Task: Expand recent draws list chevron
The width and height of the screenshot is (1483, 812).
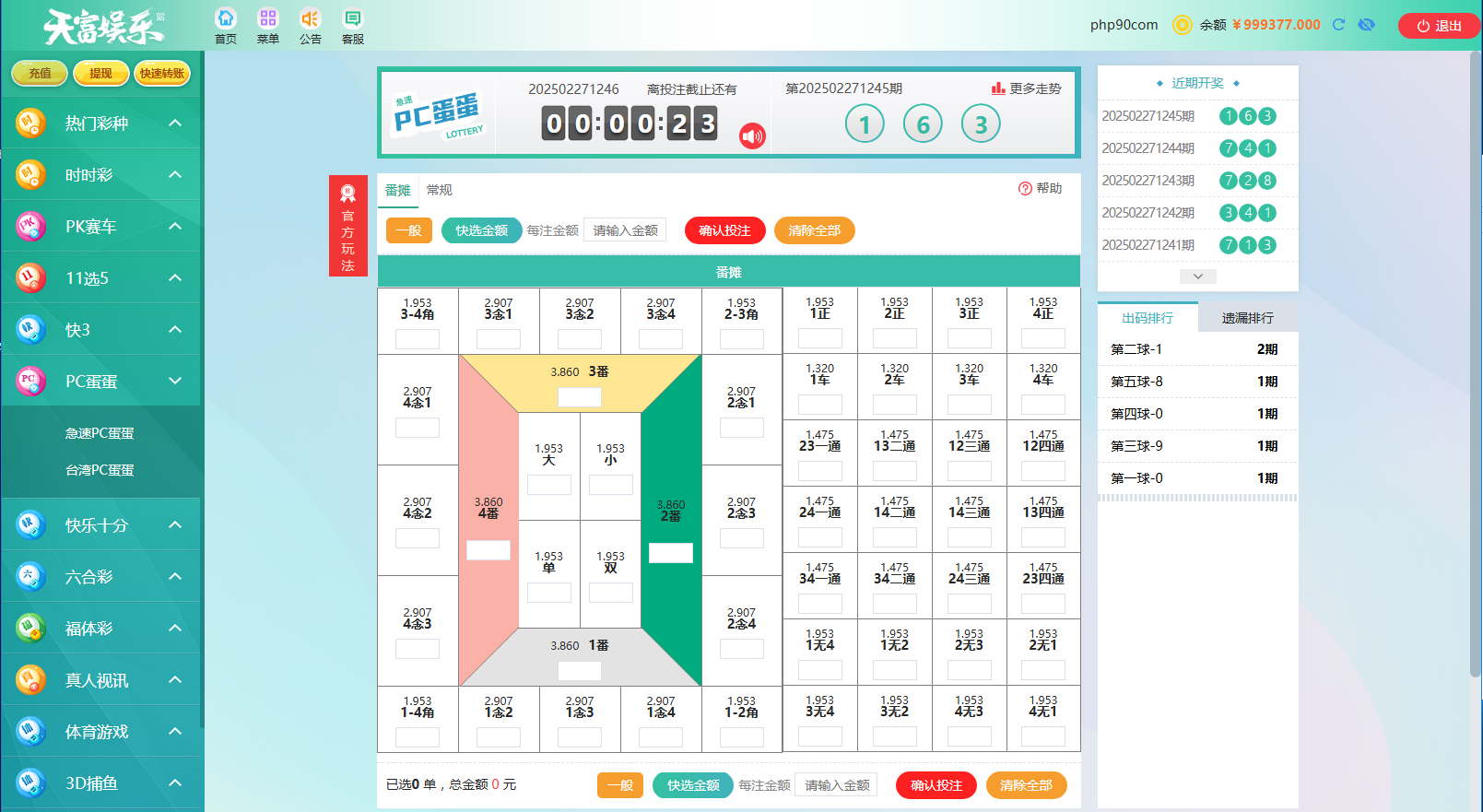Action: click(1197, 277)
